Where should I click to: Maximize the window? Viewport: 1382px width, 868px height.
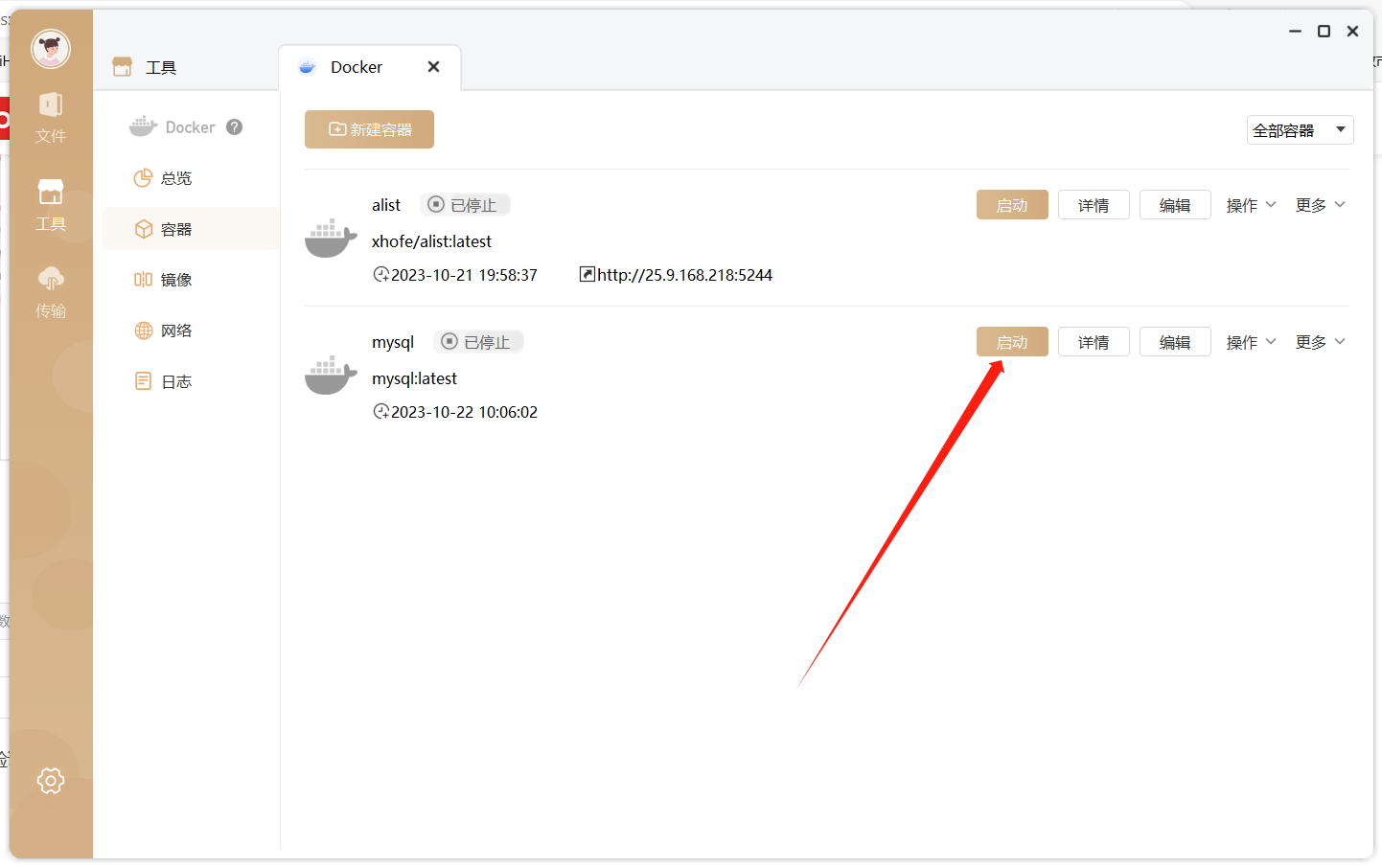[x=1324, y=32]
